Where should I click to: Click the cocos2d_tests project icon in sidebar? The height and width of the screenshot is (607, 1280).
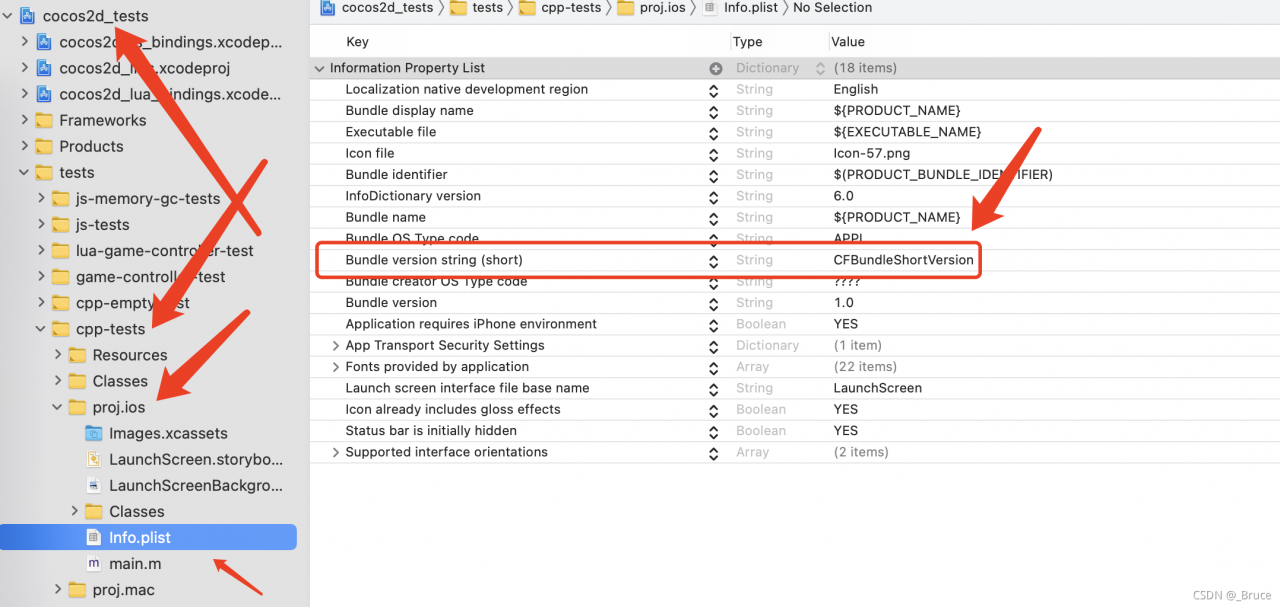27,16
